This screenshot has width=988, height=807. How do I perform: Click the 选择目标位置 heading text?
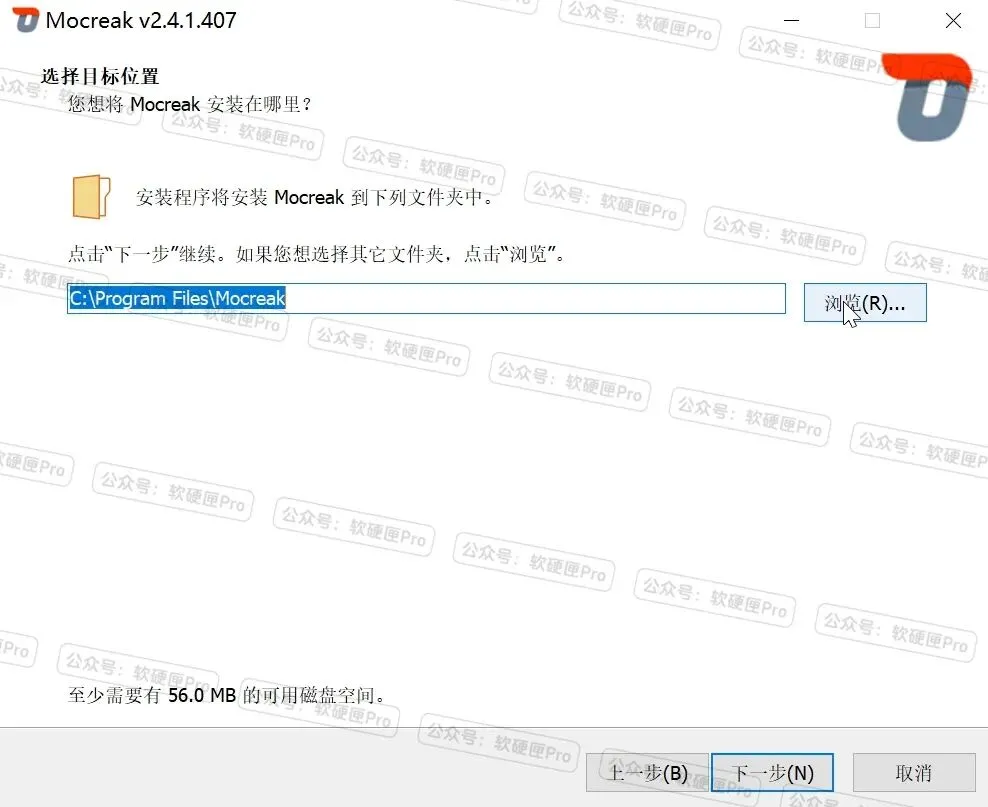pyautogui.click(x=100, y=76)
